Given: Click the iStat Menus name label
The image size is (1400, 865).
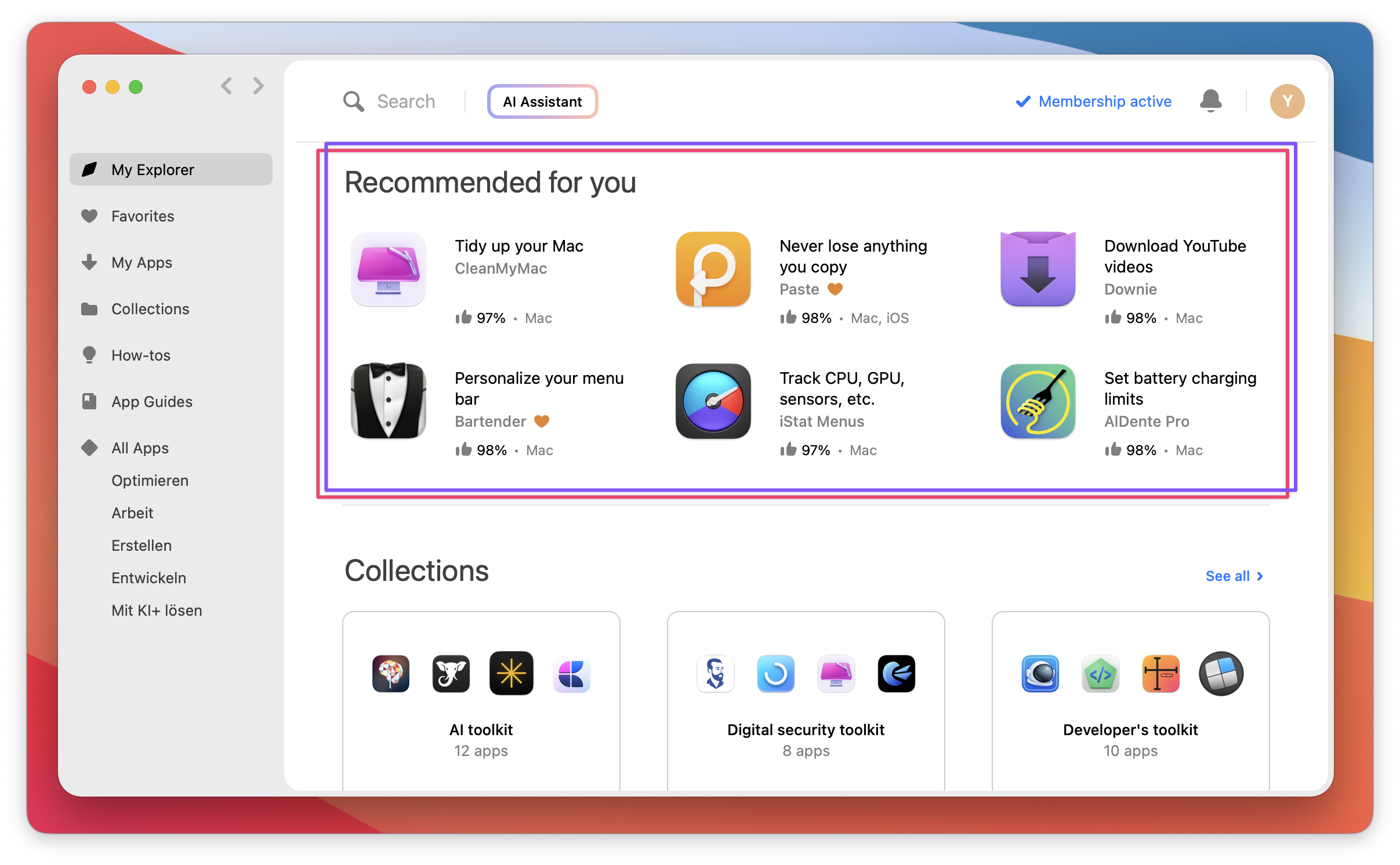Looking at the screenshot, I should (x=822, y=421).
